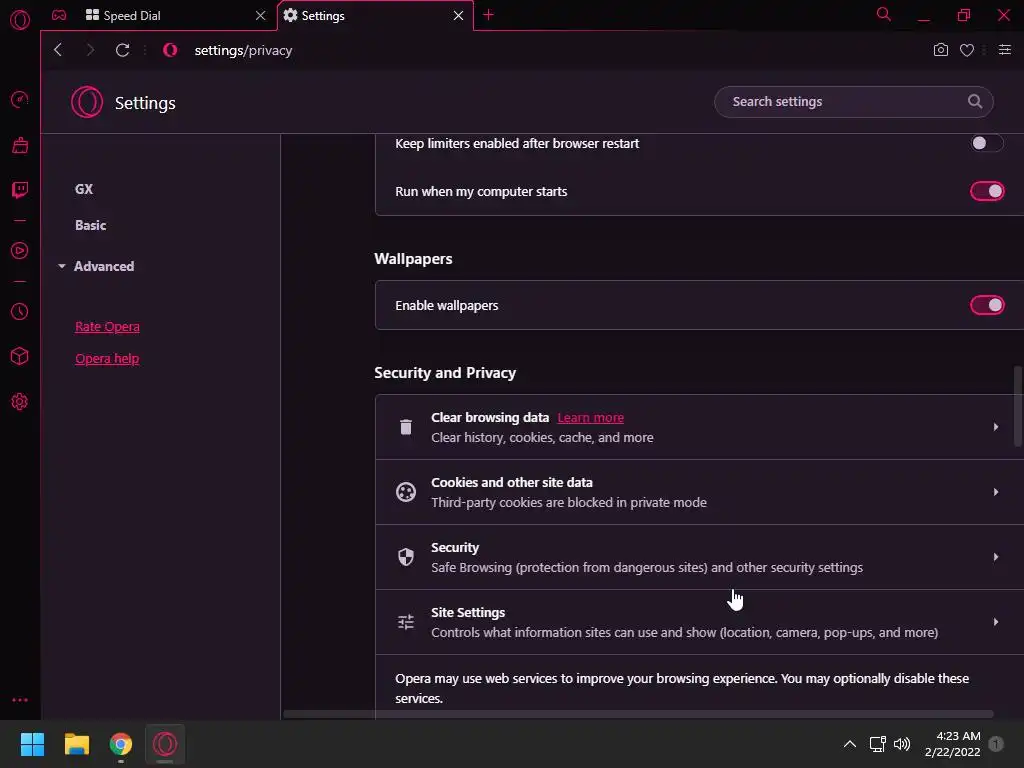The width and height of the screenshot is (1024, 768).
Task: Click Opera GX taskbar icon
Action: [x=165, y=744]
